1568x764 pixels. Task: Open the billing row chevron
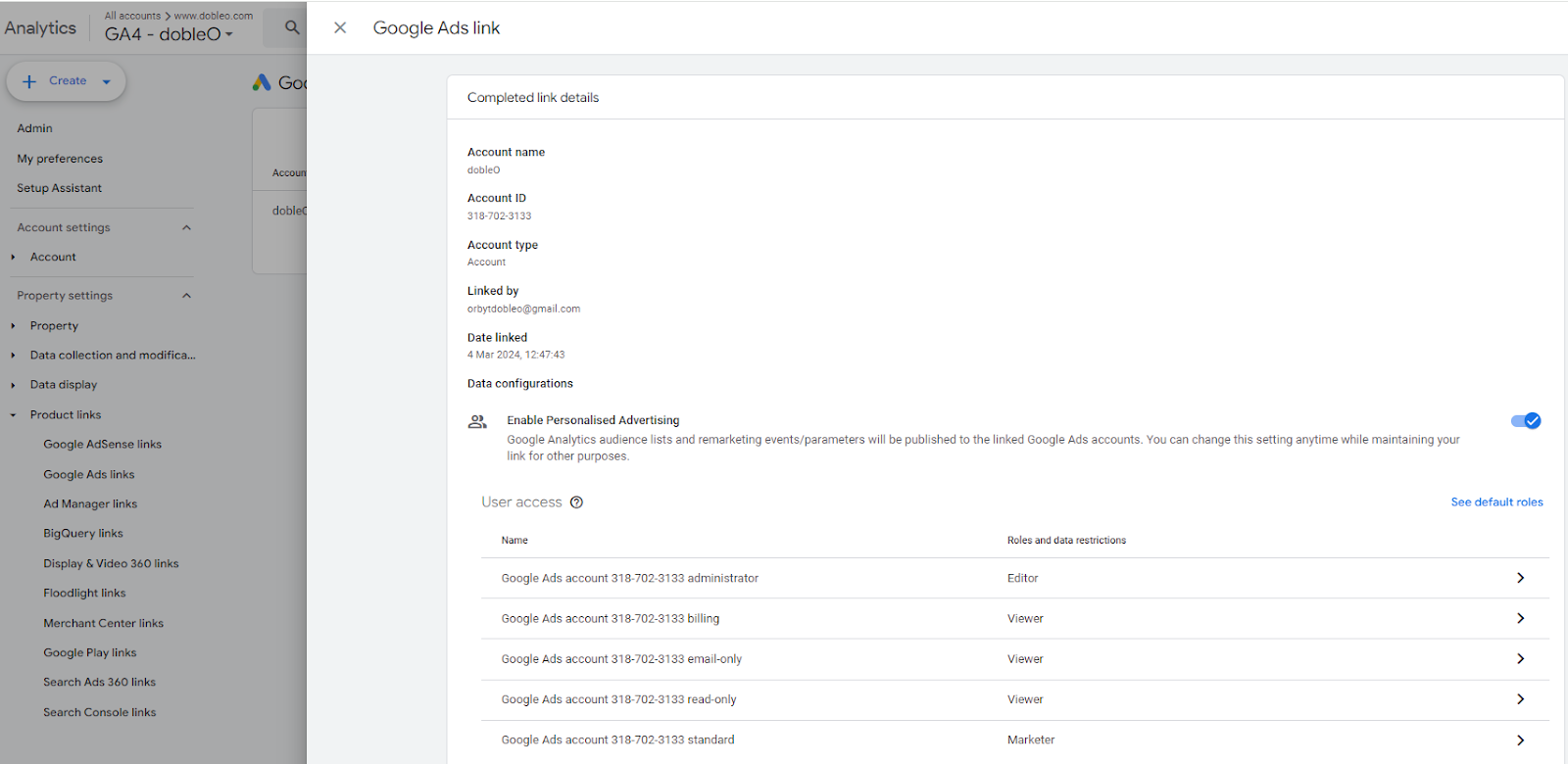1520,618
